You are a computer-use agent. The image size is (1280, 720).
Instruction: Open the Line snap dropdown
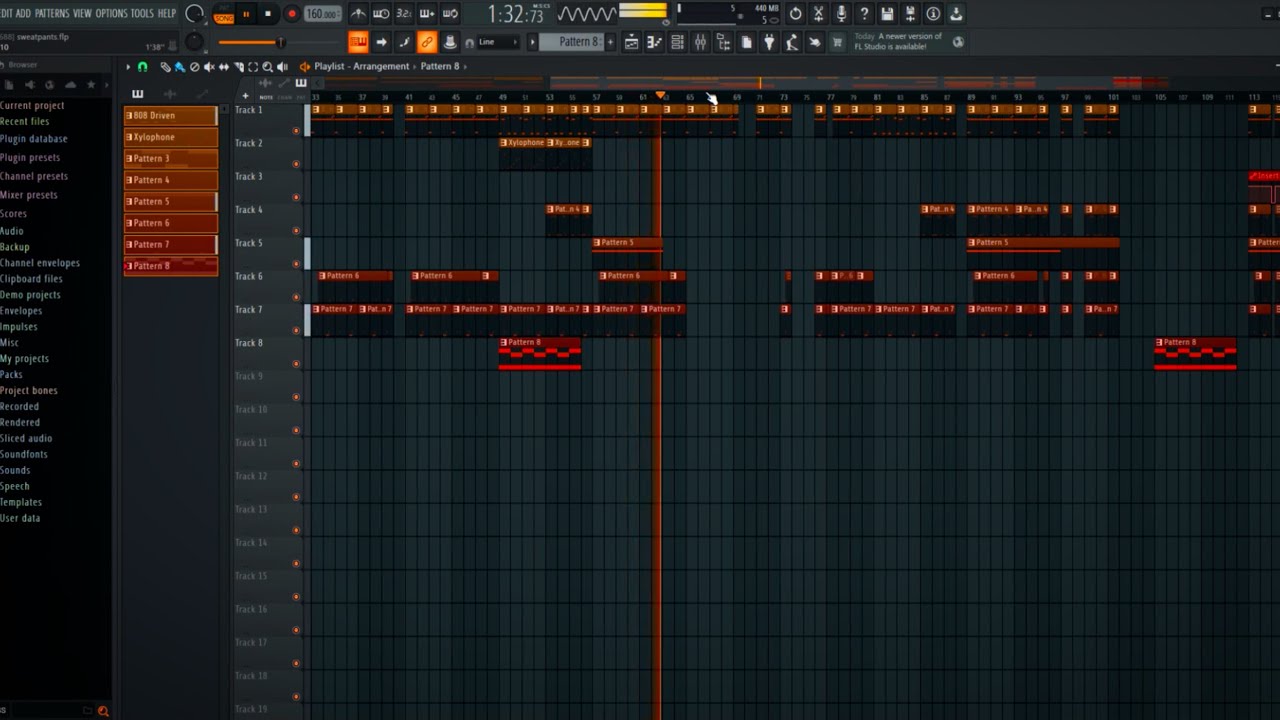click(498, 42)
